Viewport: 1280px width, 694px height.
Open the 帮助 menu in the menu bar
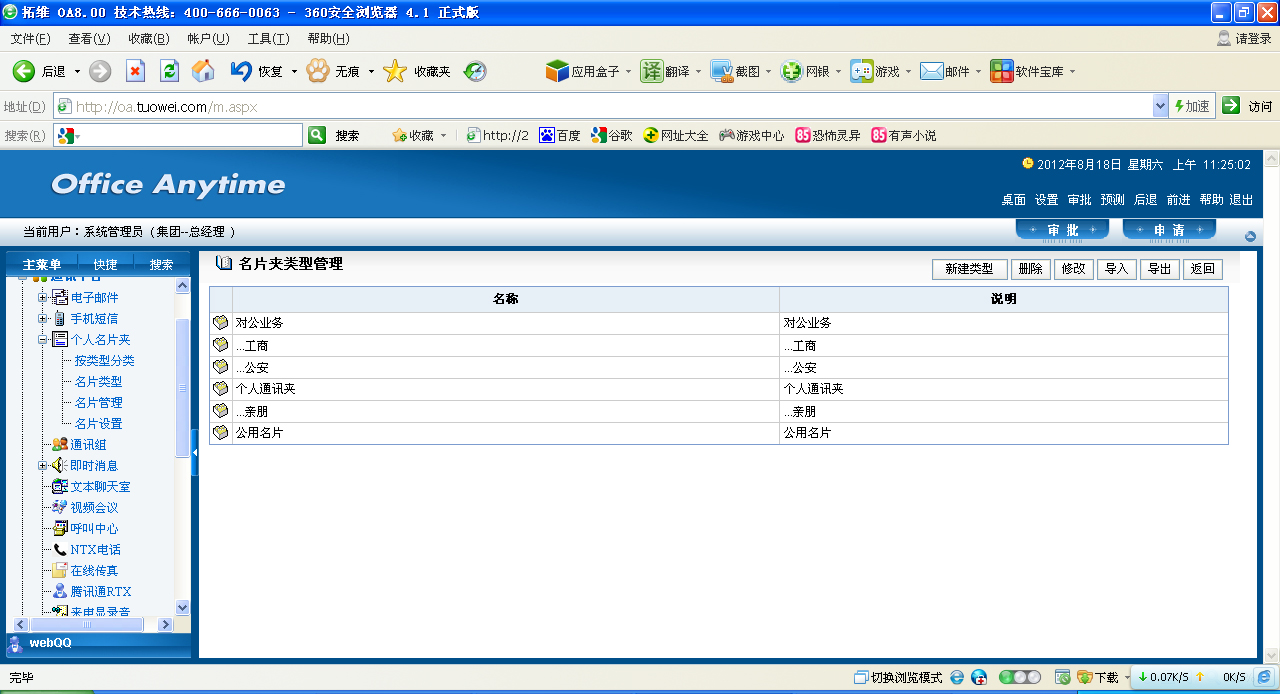point(328,39)
